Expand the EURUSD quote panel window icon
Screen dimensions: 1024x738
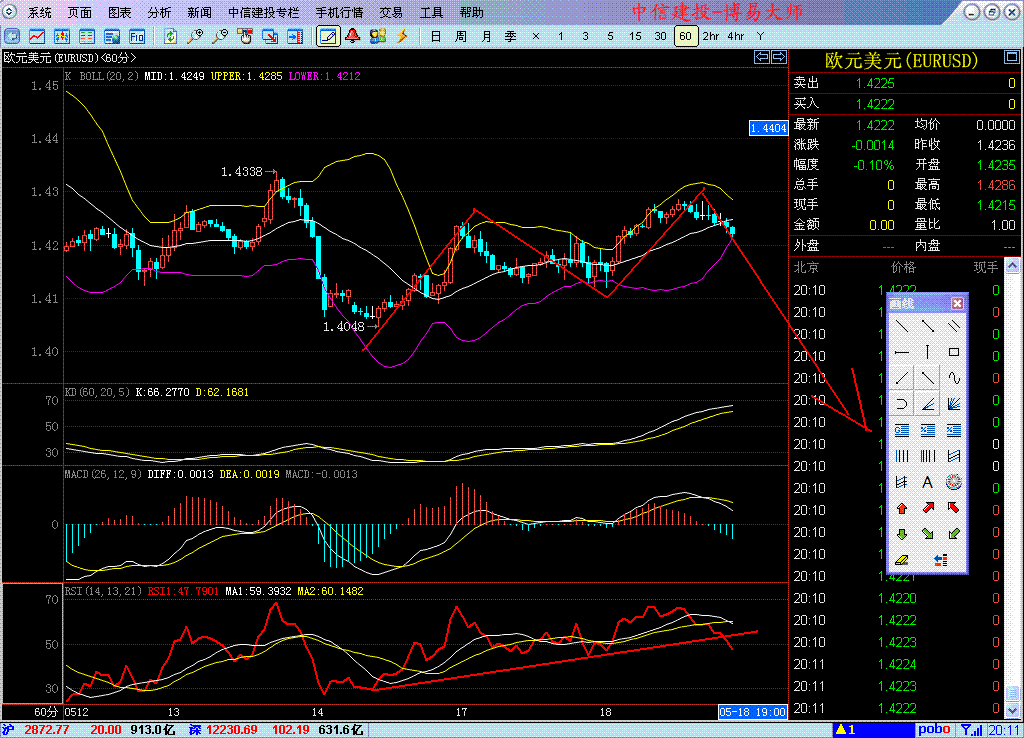point(1012,58)
